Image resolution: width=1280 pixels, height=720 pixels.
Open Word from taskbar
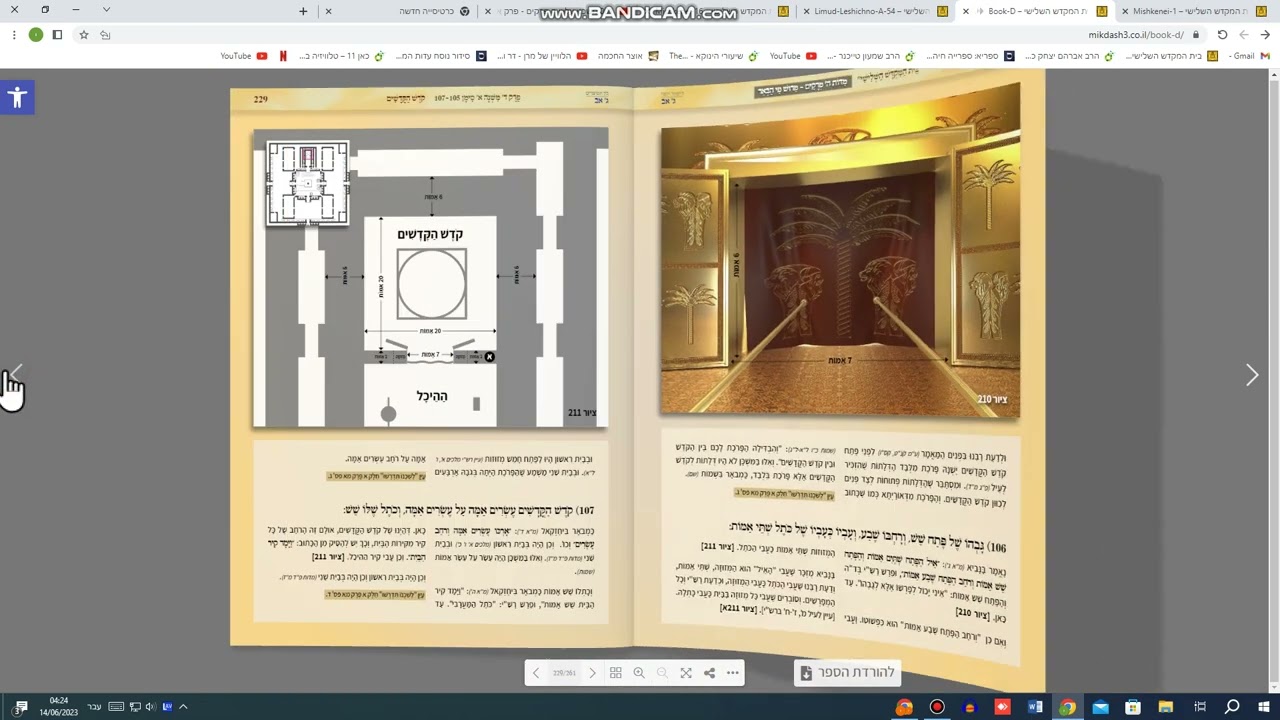[x=1035, y=707]
